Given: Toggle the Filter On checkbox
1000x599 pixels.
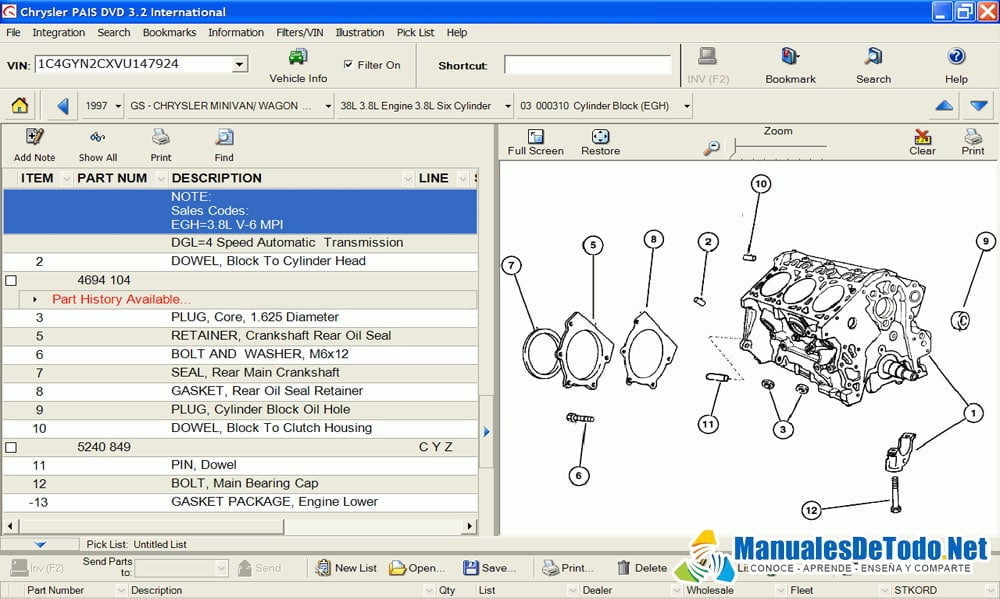Looking at the screenshot, I should click(x=348, y=64).
